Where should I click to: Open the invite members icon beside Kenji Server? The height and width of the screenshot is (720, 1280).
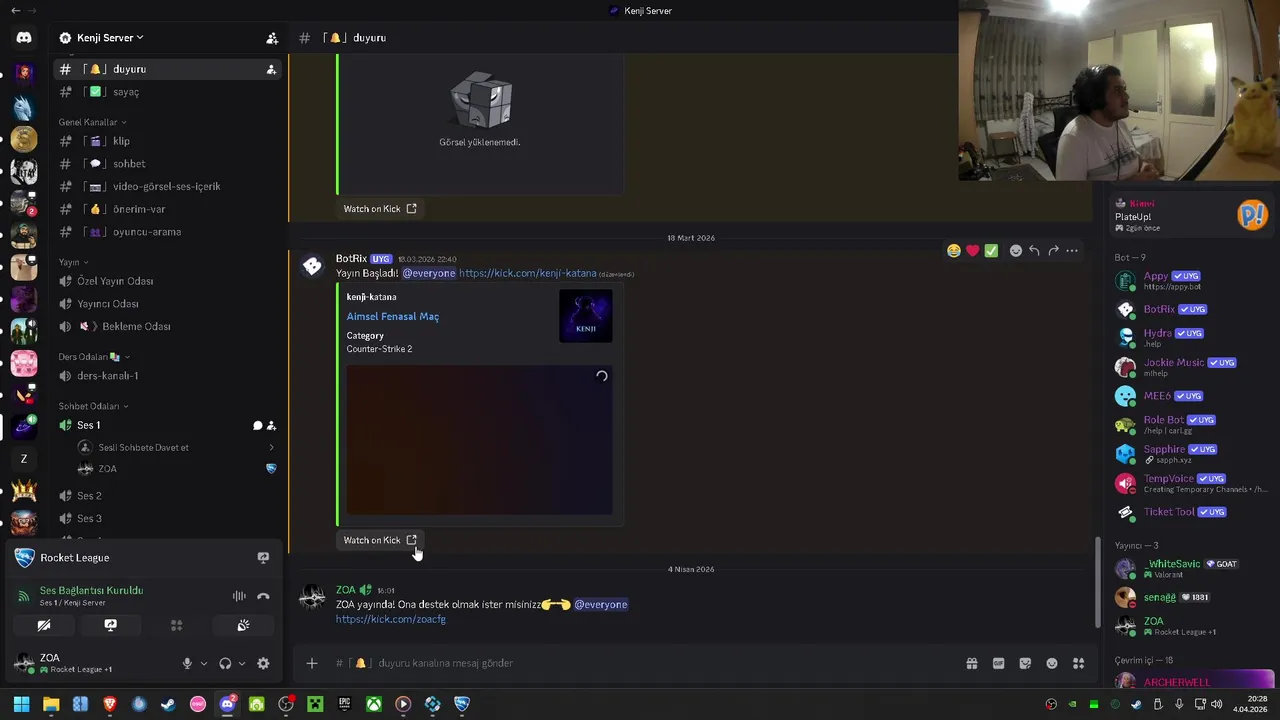pyautogui.click(x=272, y=38)
